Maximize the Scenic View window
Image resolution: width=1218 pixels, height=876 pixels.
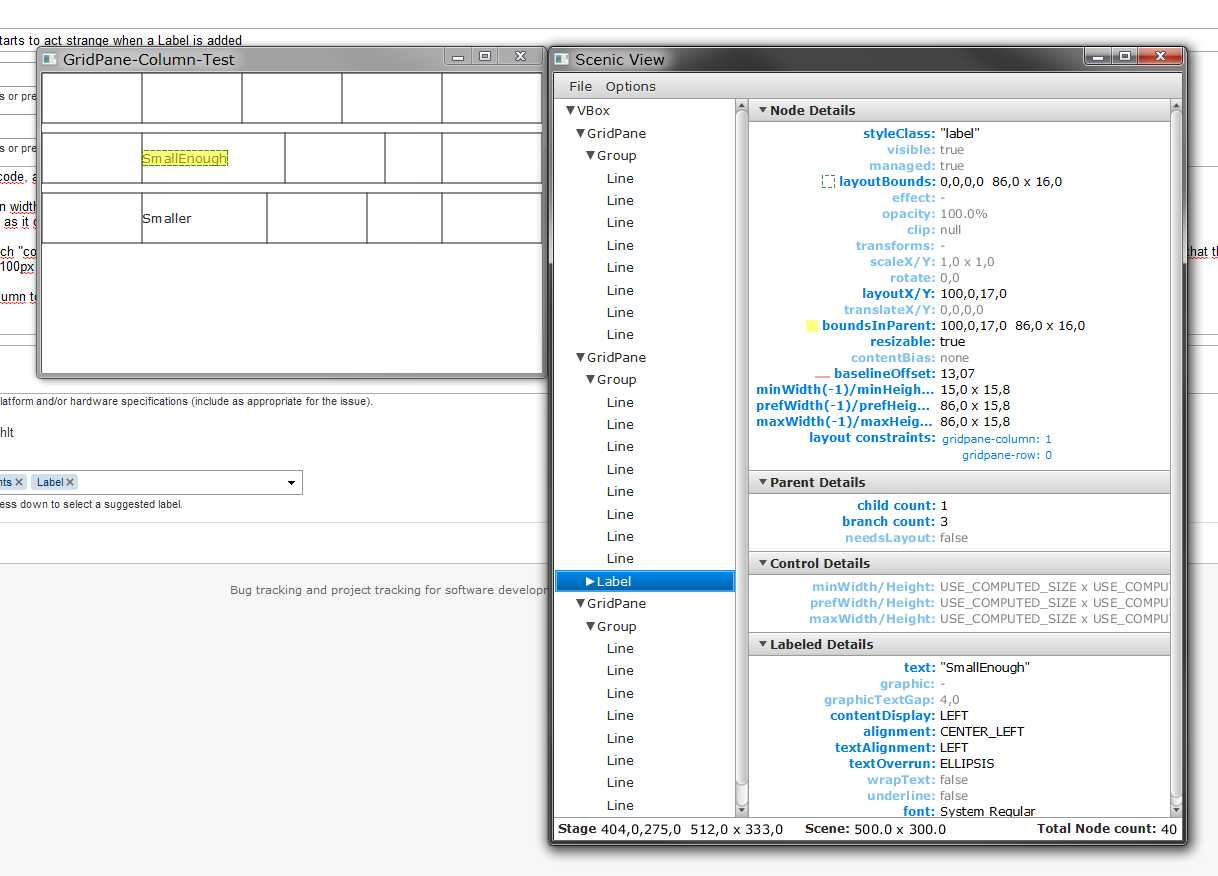tap(1125, 57)
